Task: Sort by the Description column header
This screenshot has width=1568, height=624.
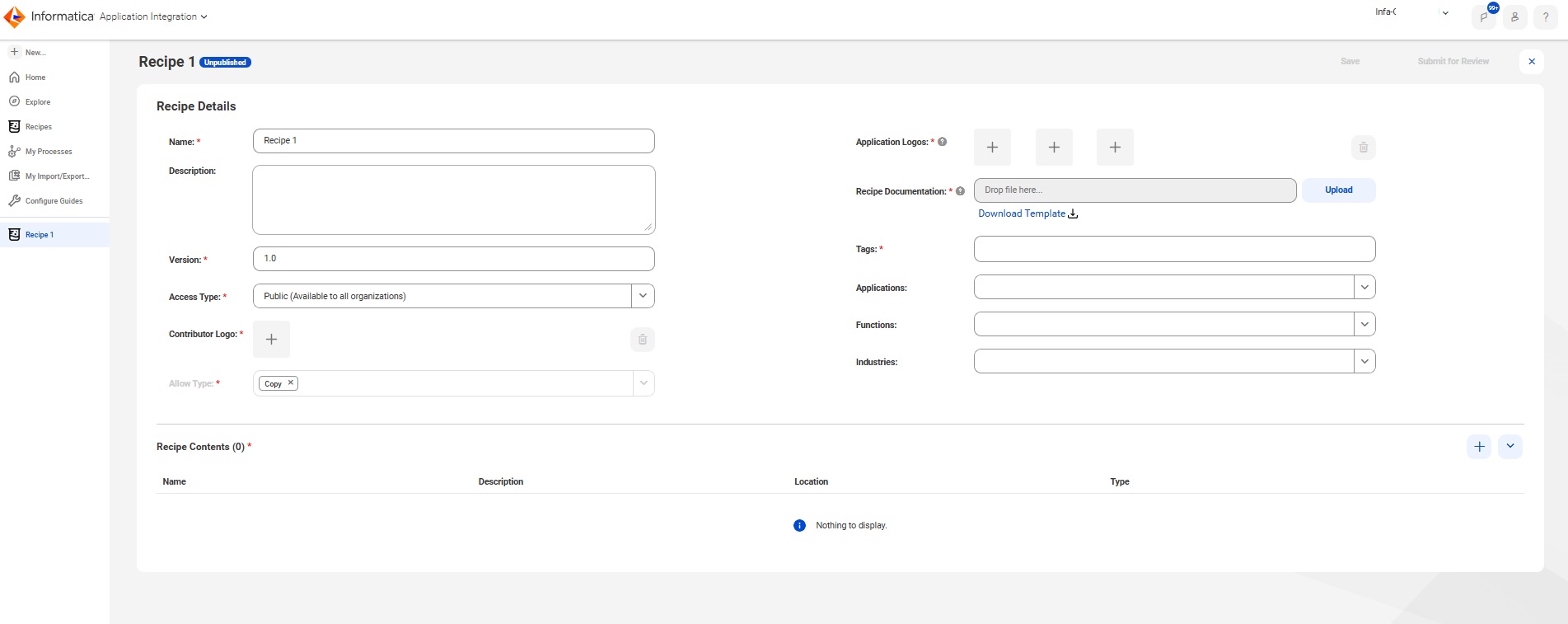Action: point(501,481)
